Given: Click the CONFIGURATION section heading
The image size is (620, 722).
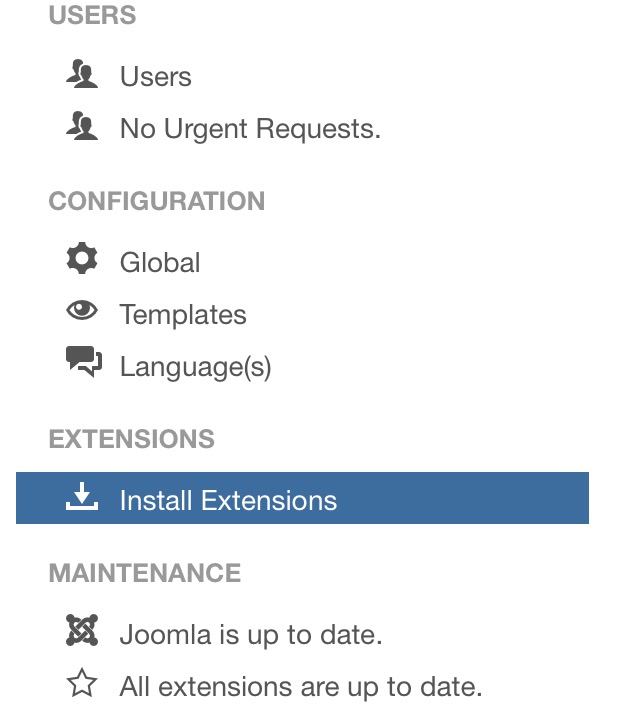Looking at the screenshot, I should pos(157,201).
